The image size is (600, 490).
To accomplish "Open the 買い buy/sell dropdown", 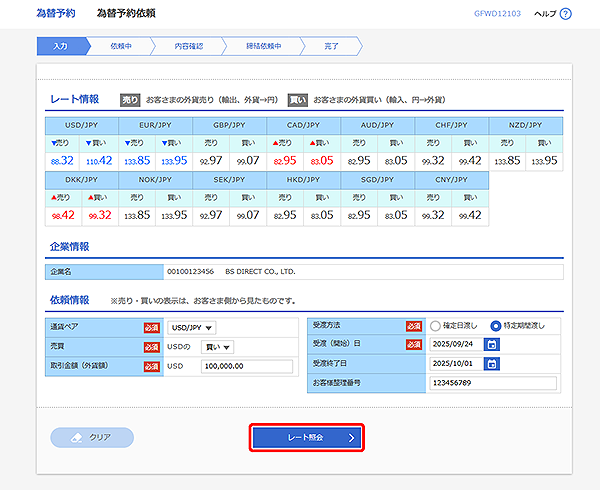I will pos(217,347).
